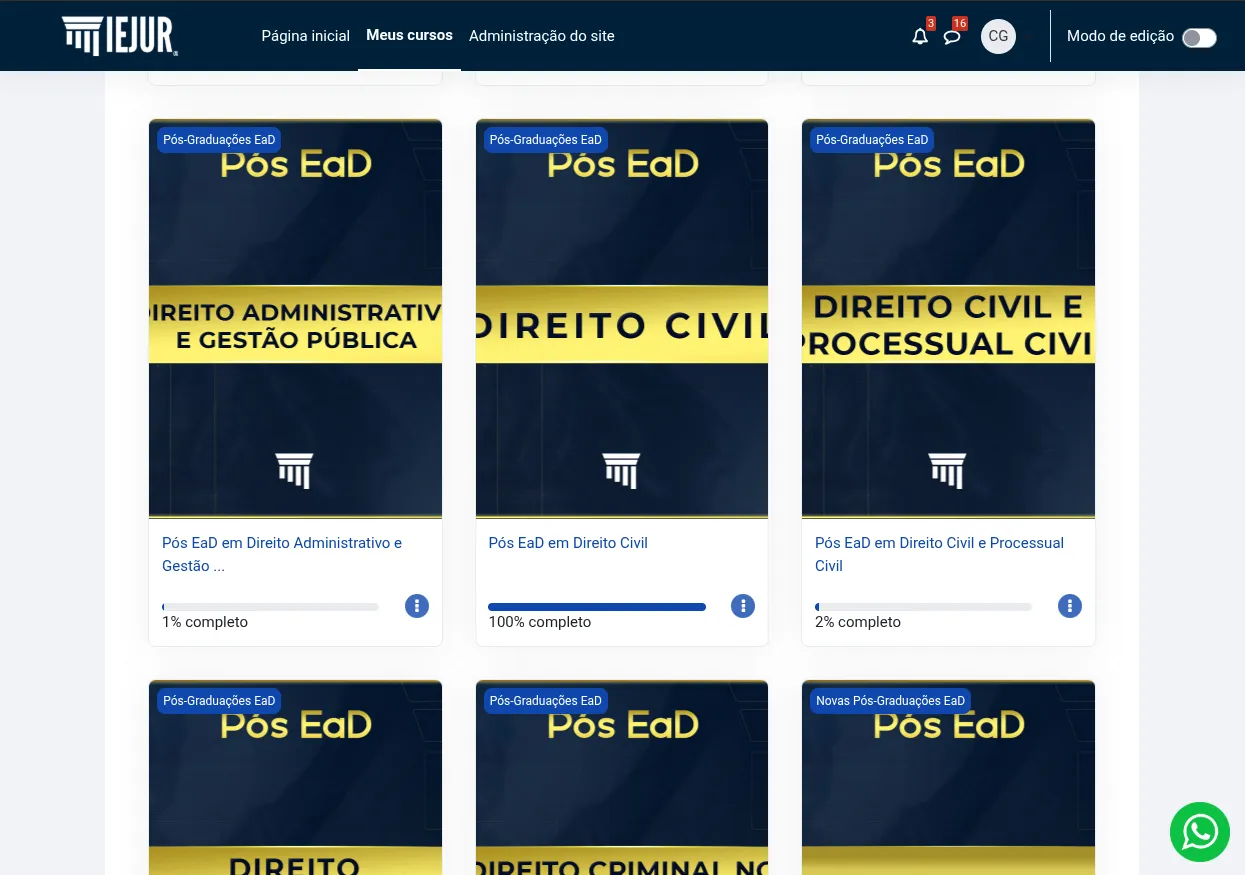The height and width of the screenshot is (875, 1245).
Task: Open Pós EaD em Direito Civil course link
Action: pos(567,543)
